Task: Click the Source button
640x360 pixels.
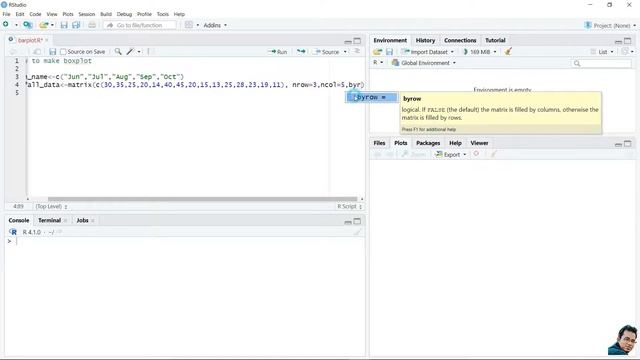Action: [x=327, y=52]
